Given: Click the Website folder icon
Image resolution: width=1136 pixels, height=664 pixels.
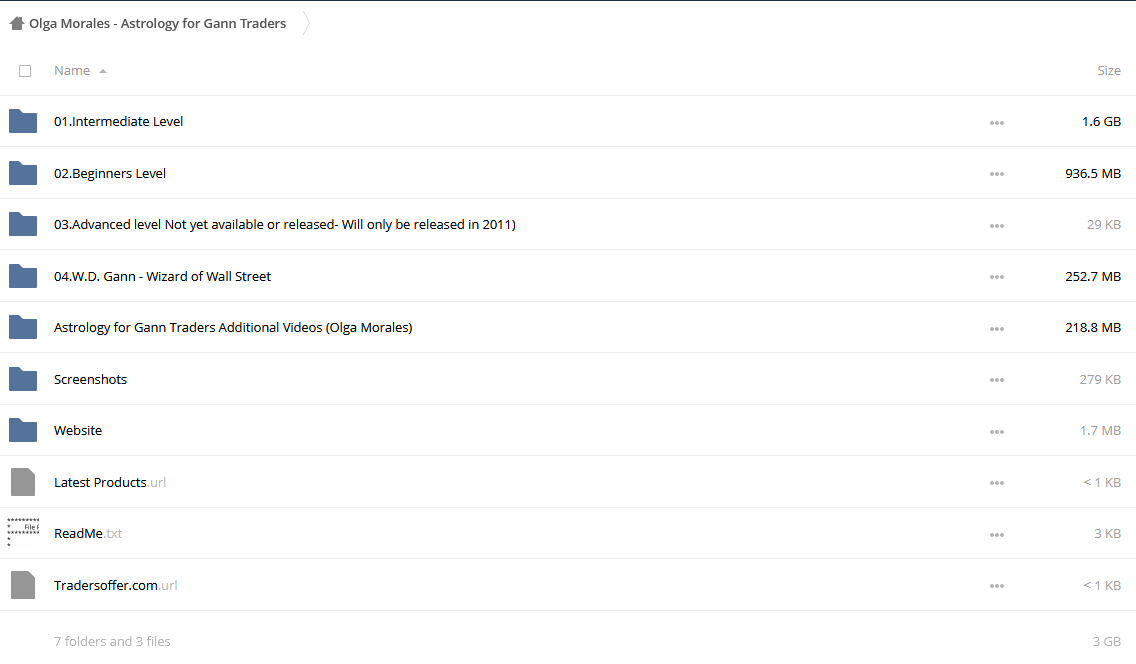Looking at the screenshot, I should [x=23, y=430].
